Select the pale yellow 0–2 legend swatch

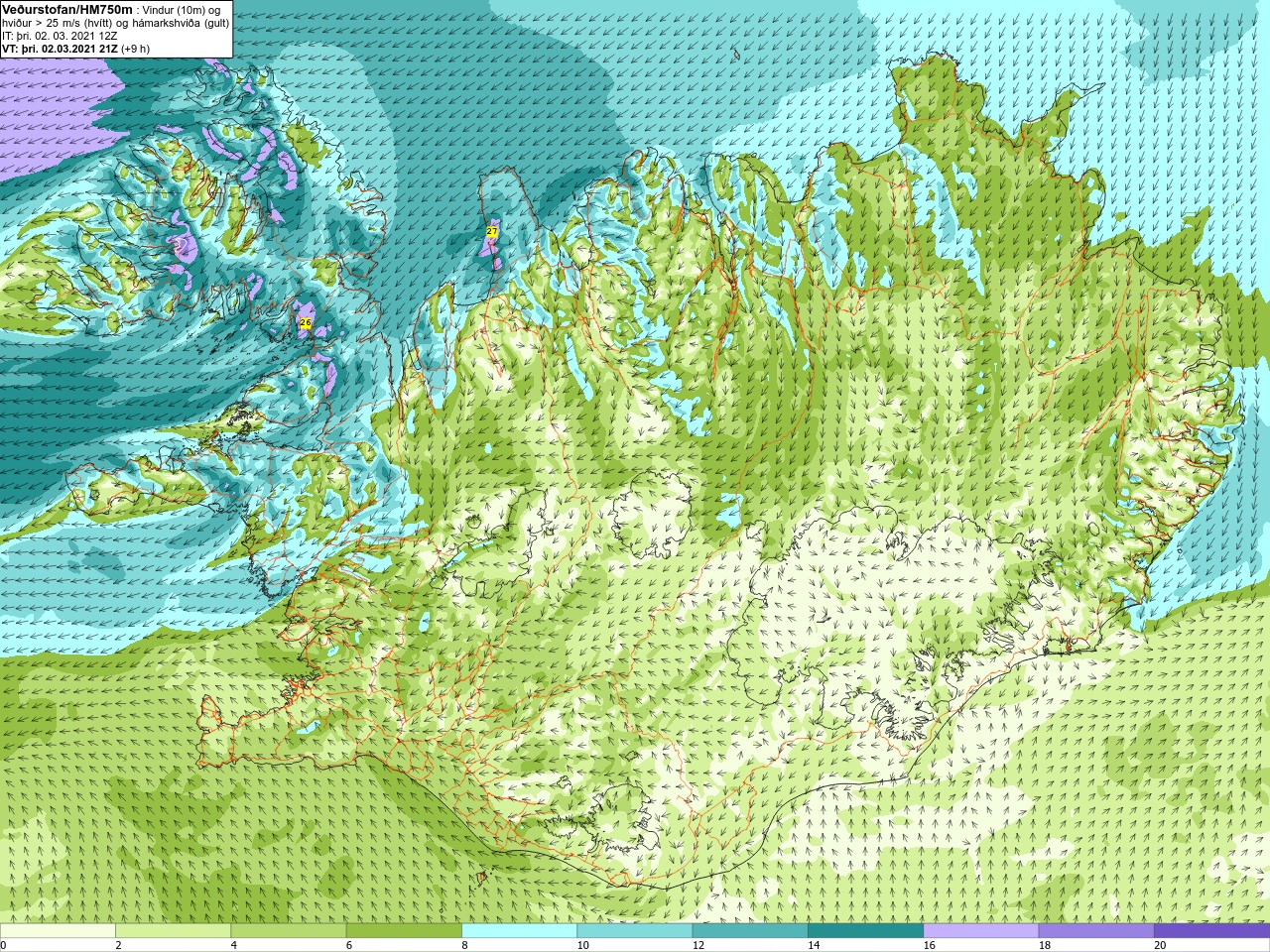(58, 931)
